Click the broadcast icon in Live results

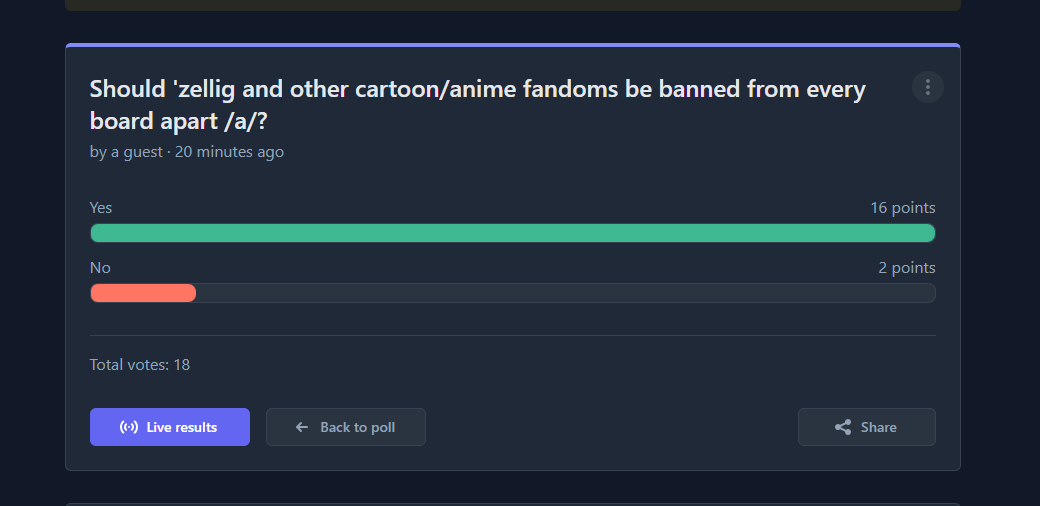pos(129,427)
